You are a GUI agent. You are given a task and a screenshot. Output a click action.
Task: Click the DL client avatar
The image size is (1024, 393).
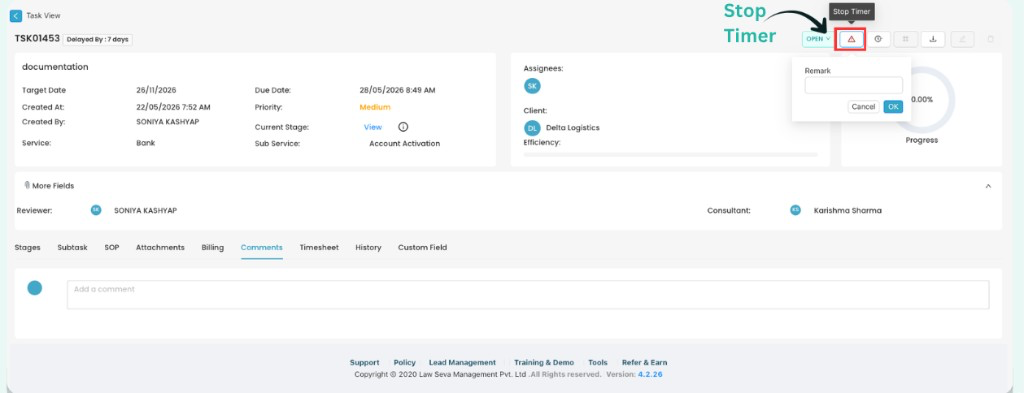[x=532, y=128]
